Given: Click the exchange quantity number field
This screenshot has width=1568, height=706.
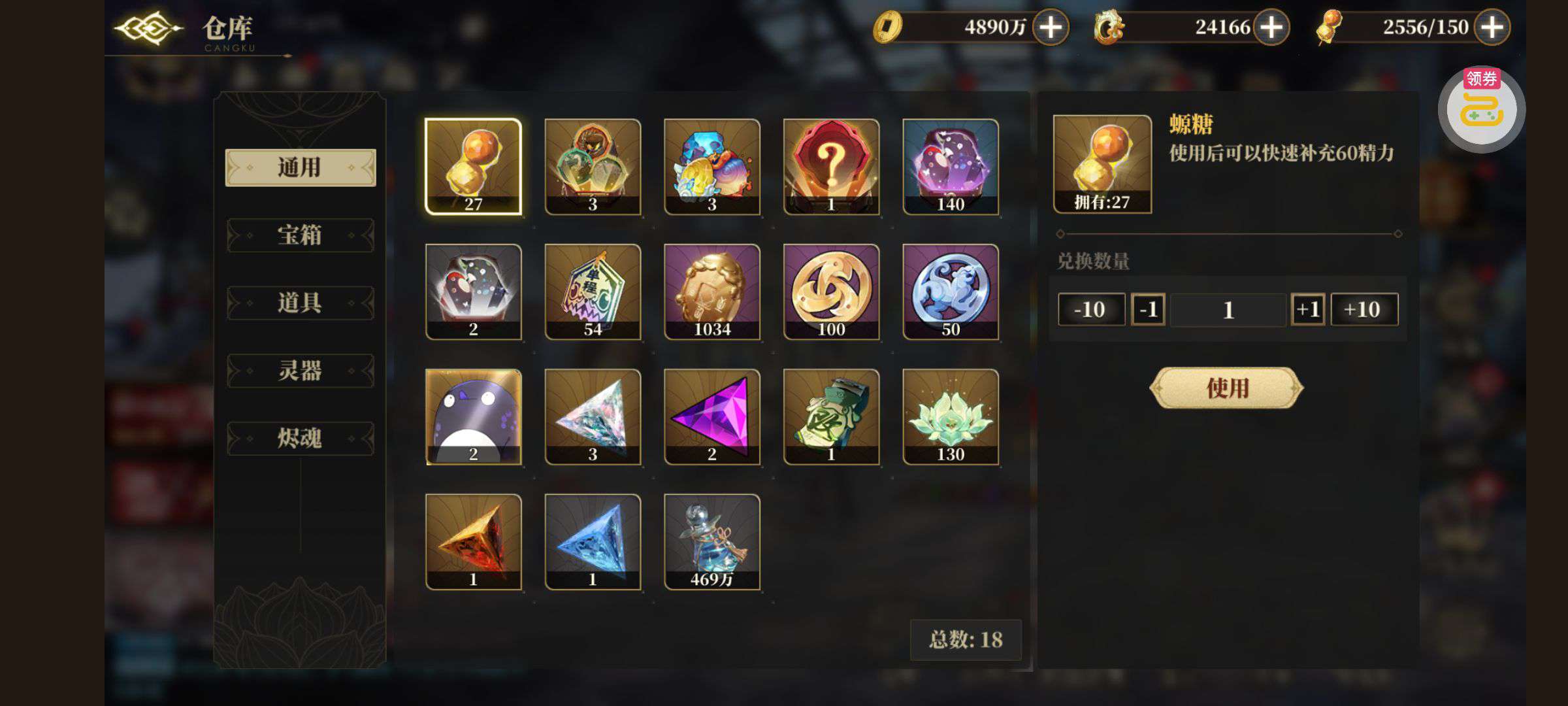Looking at the screenshot, I should [1228, 310].
